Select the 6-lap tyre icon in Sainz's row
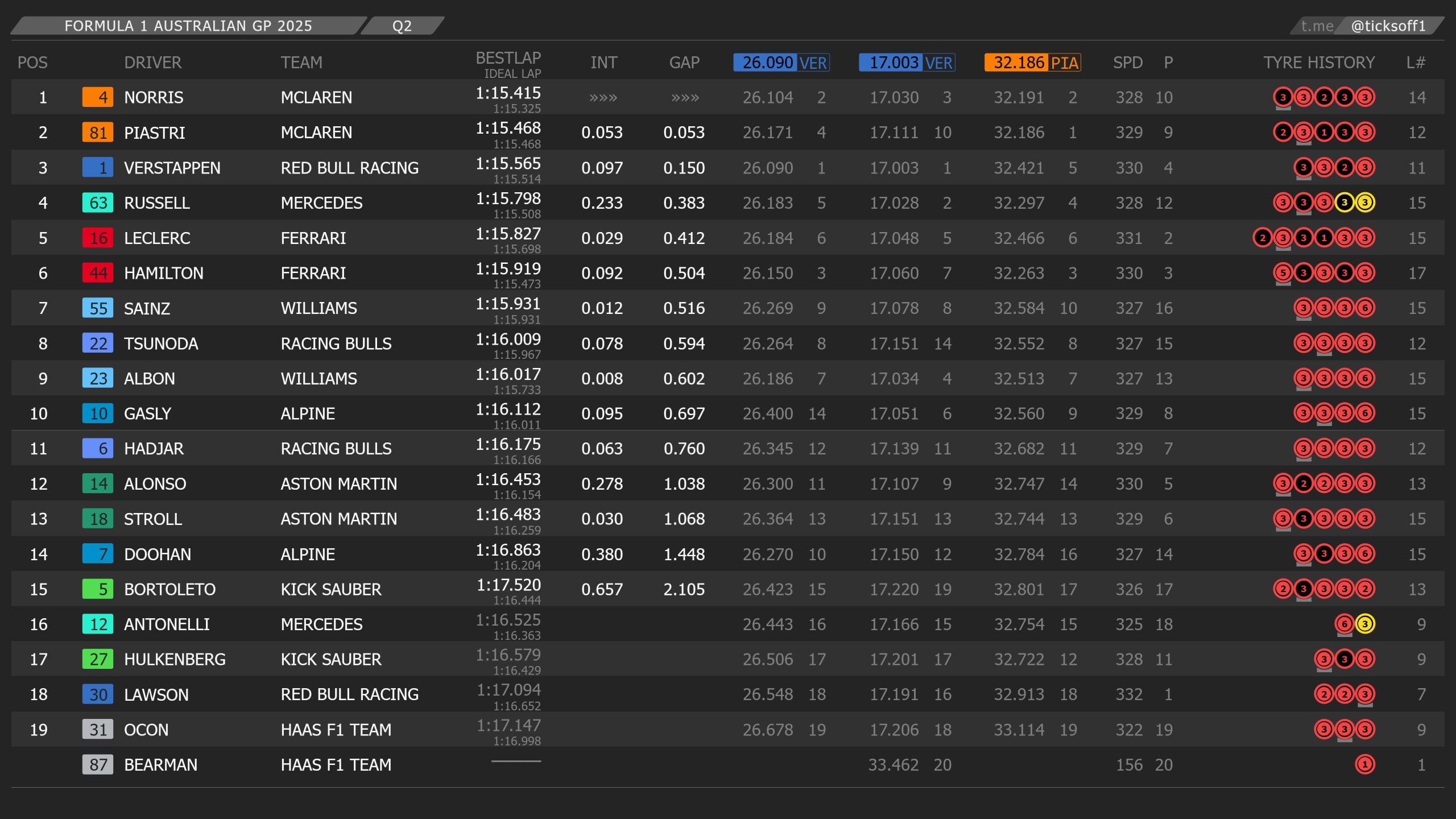This screenshot has height=819, width=1456. pyautogui.click(x=1364, y=308)
